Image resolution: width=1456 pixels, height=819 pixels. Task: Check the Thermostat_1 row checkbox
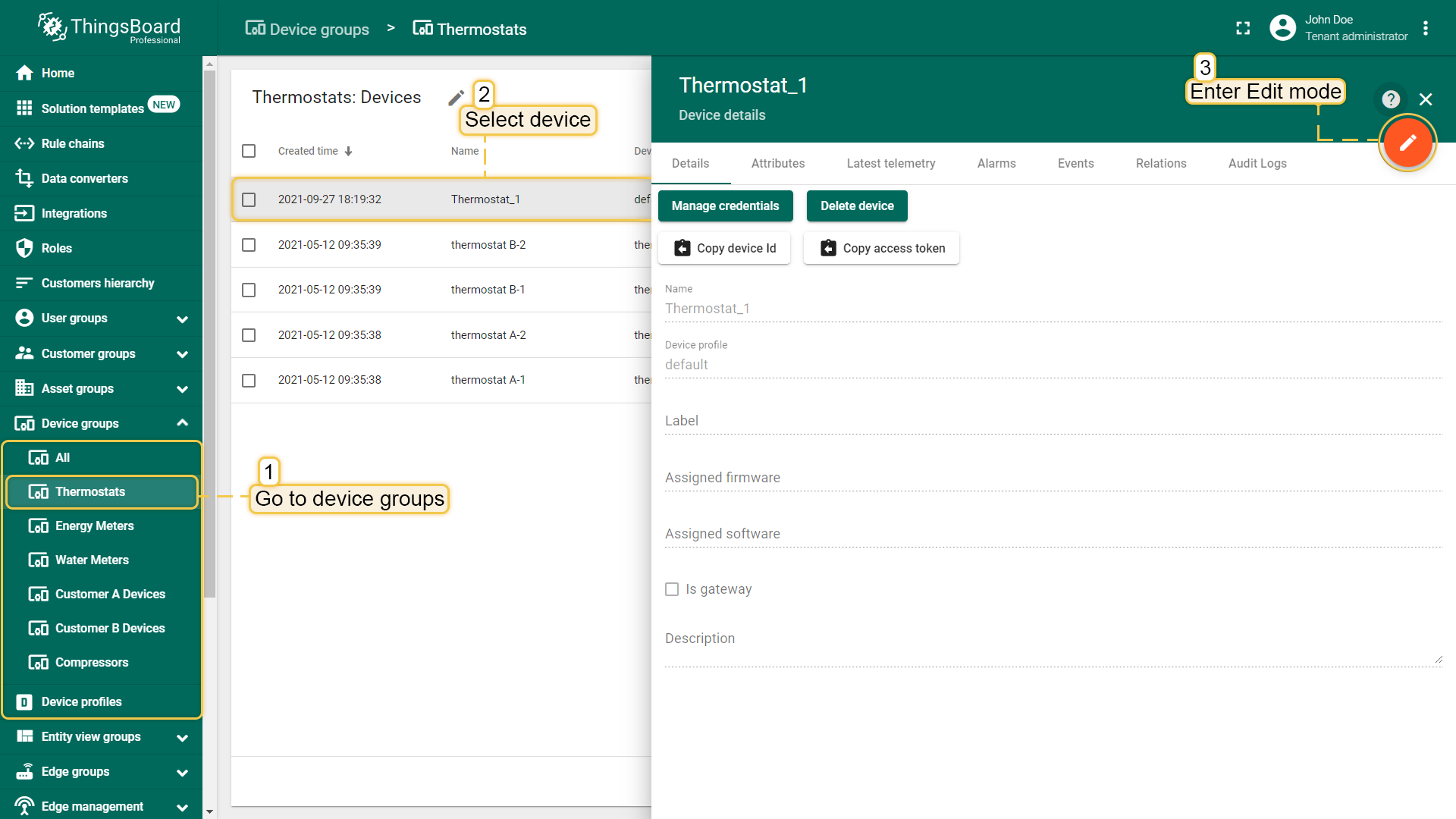[x=249, y=199]
